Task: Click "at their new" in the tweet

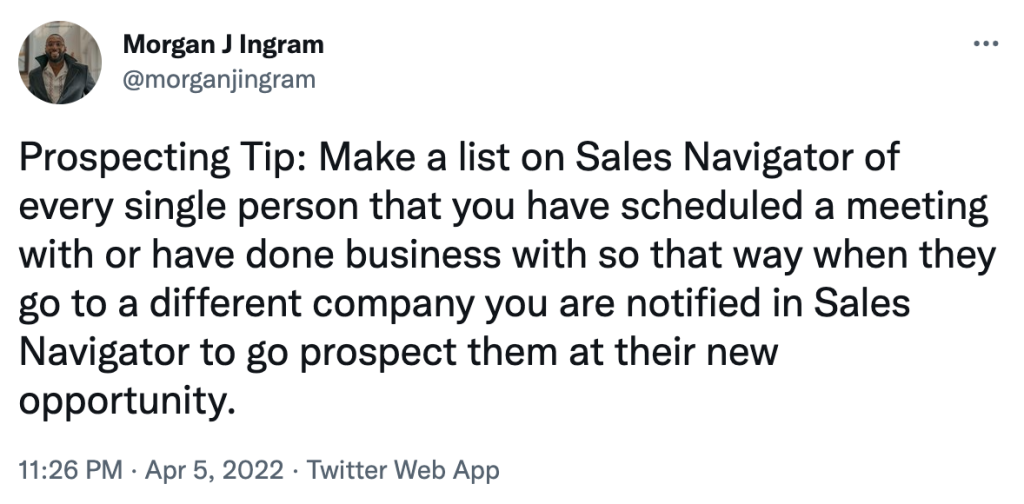Action: (673, 351)
